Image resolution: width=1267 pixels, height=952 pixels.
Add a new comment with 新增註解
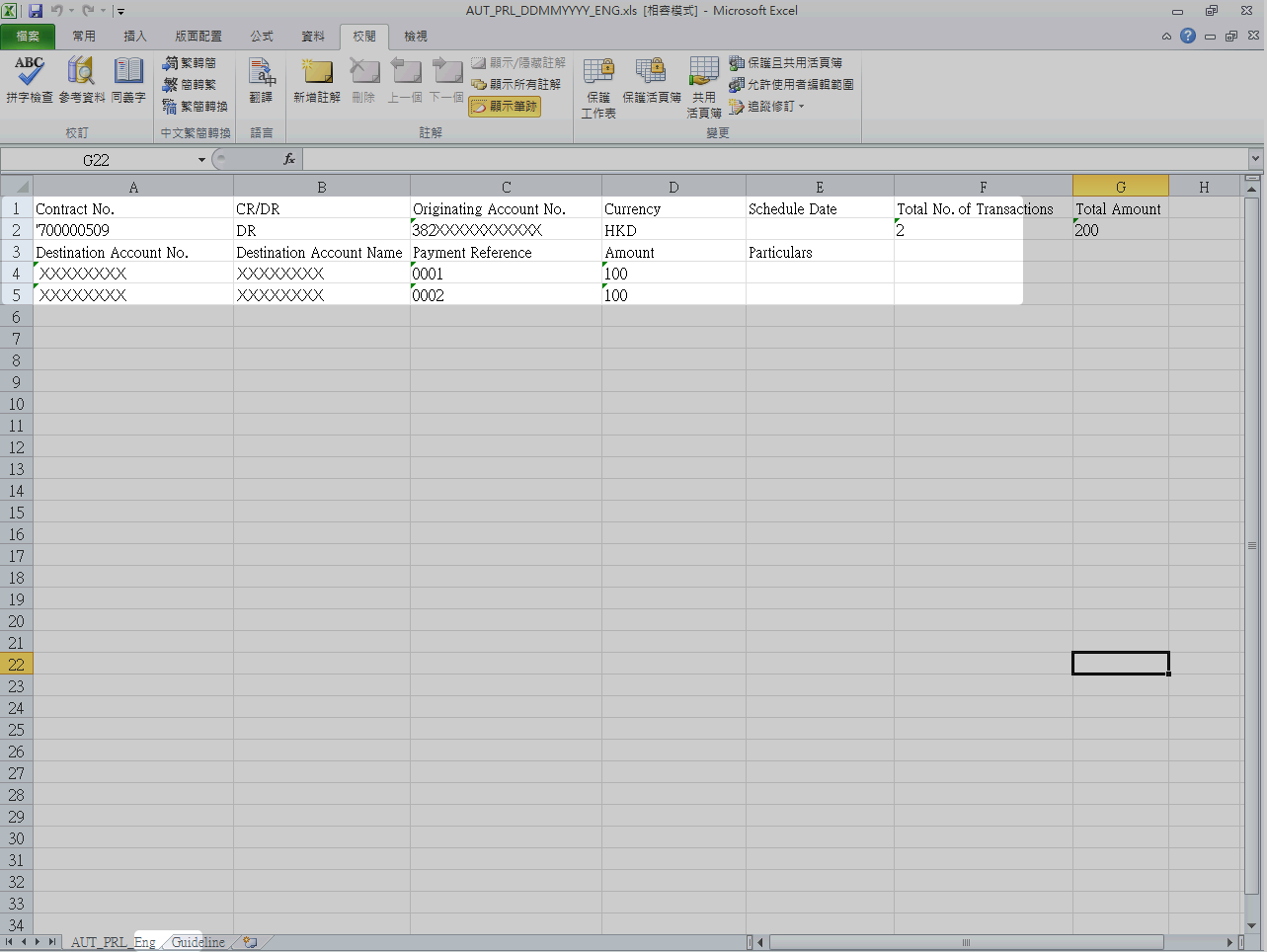click(x=317, y=80)
